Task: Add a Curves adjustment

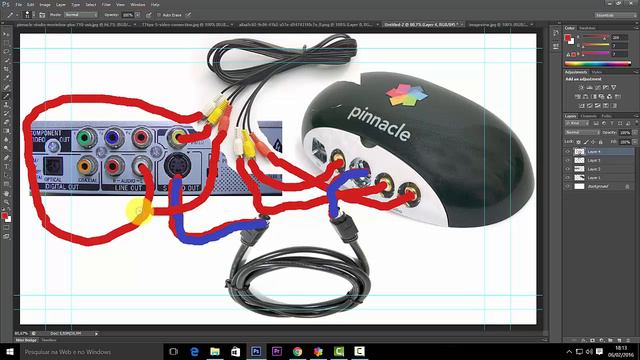Action: point(598,87)
